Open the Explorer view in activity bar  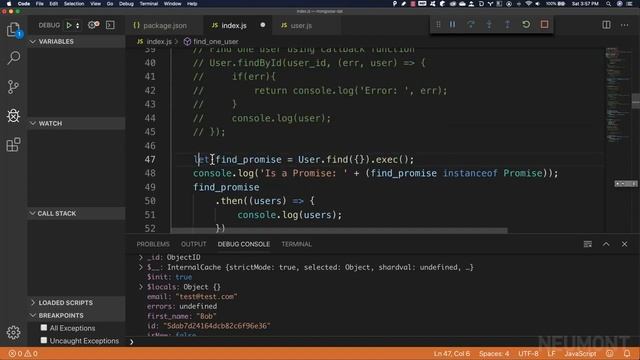(13, 29)
